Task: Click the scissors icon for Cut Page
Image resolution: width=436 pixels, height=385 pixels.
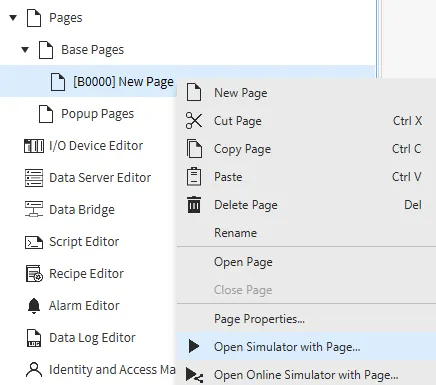Action: point(194,121)
